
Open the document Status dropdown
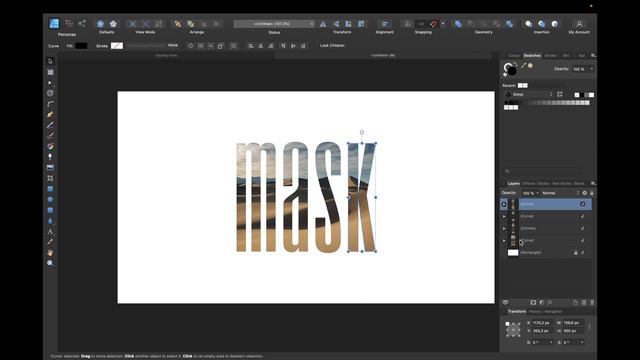point(274,24)
